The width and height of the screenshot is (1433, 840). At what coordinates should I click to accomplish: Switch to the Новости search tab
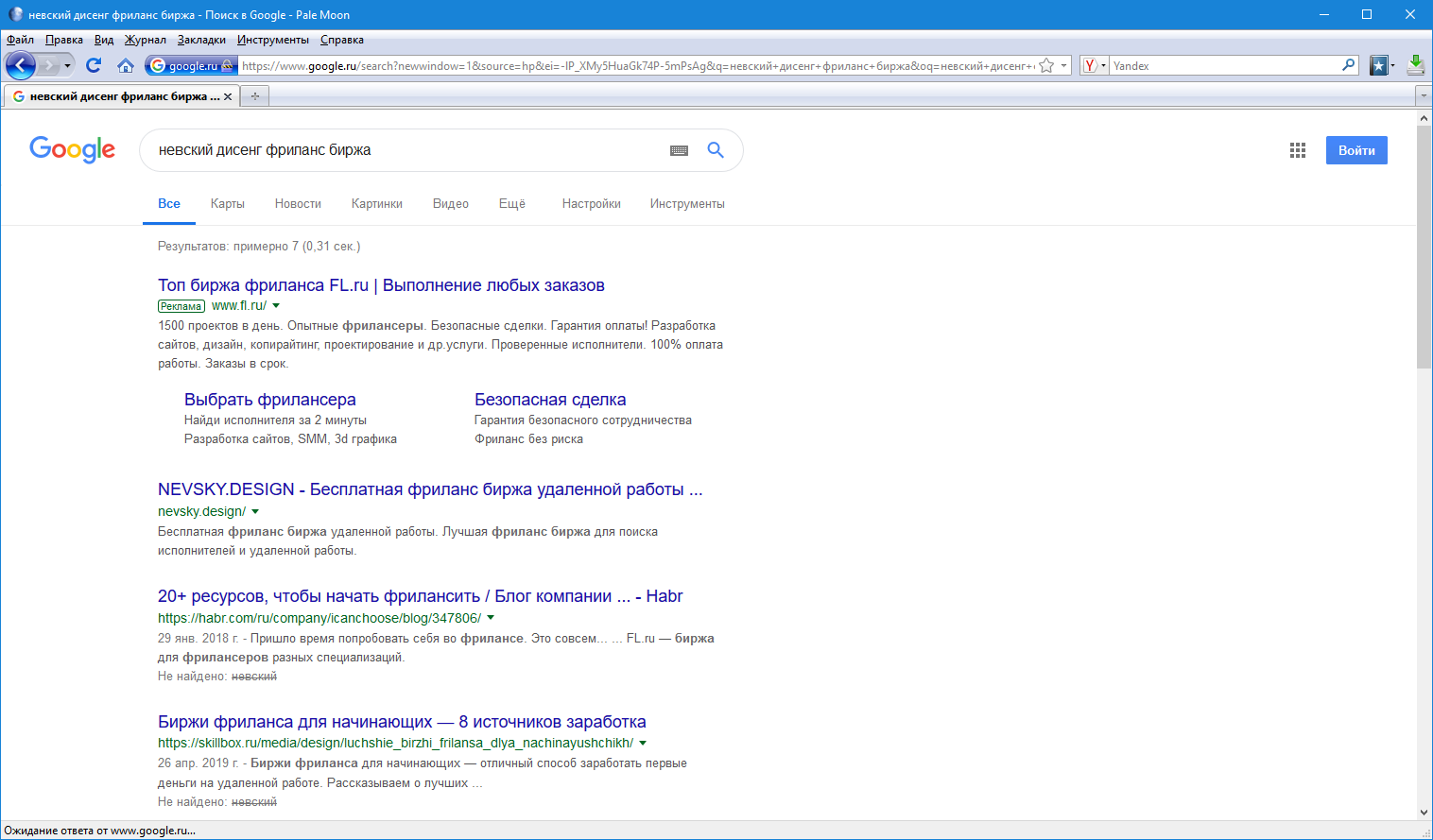[298, 203]
